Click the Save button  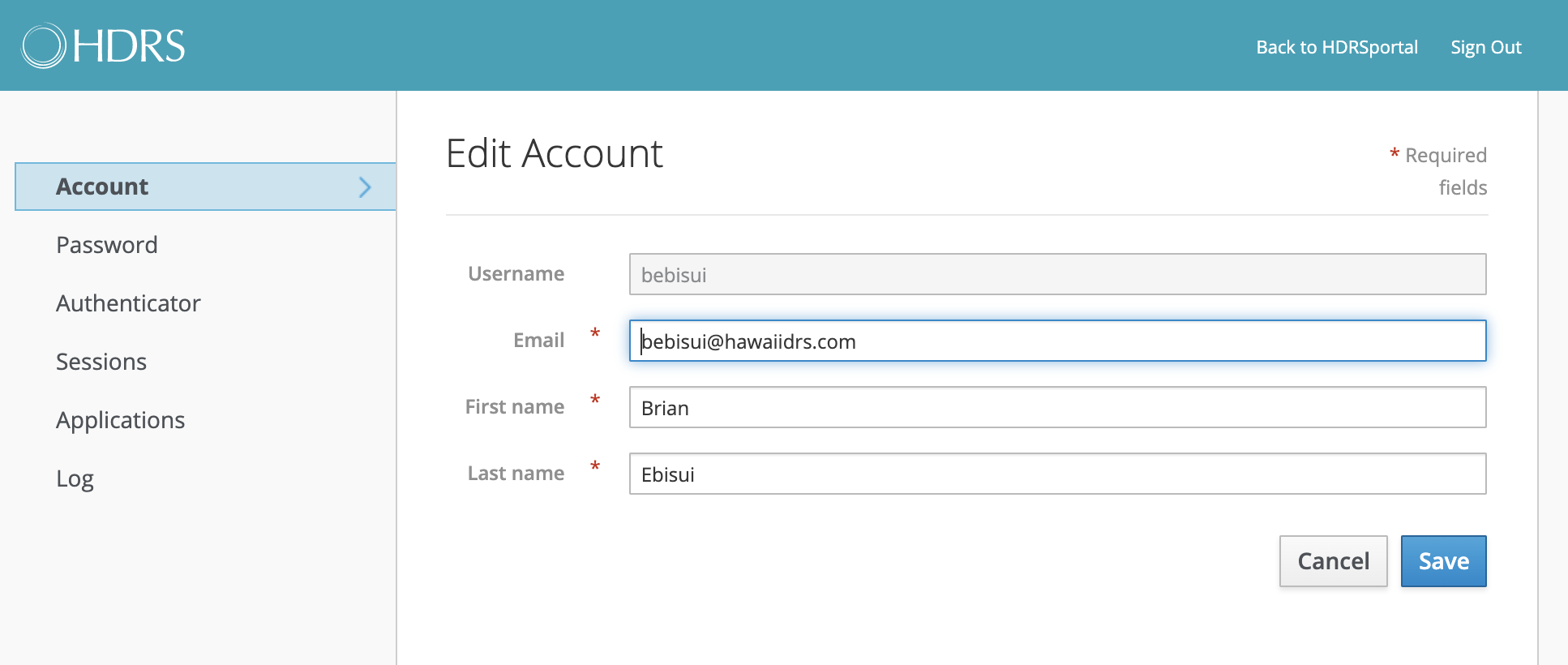pos(1443,561)
